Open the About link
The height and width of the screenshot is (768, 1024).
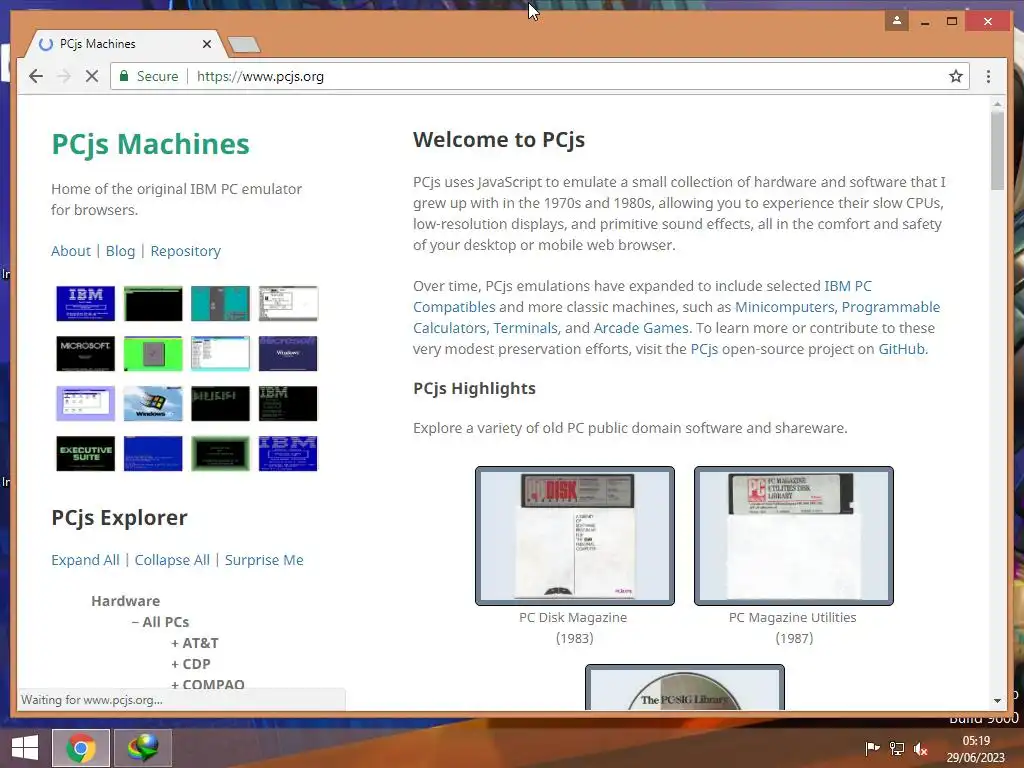click(71, 251)
